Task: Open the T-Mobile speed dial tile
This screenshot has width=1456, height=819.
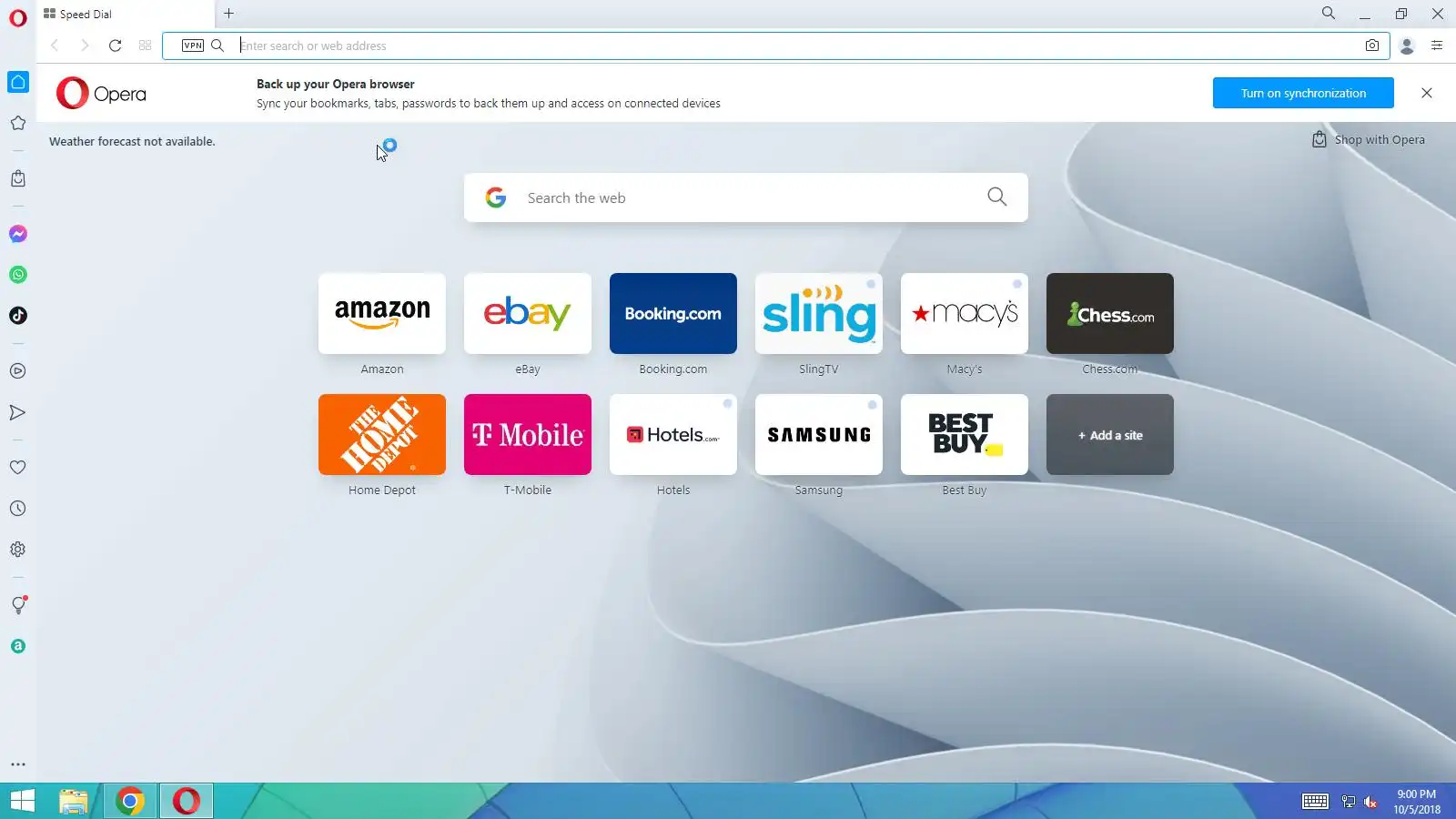Action: pos(528,434)
